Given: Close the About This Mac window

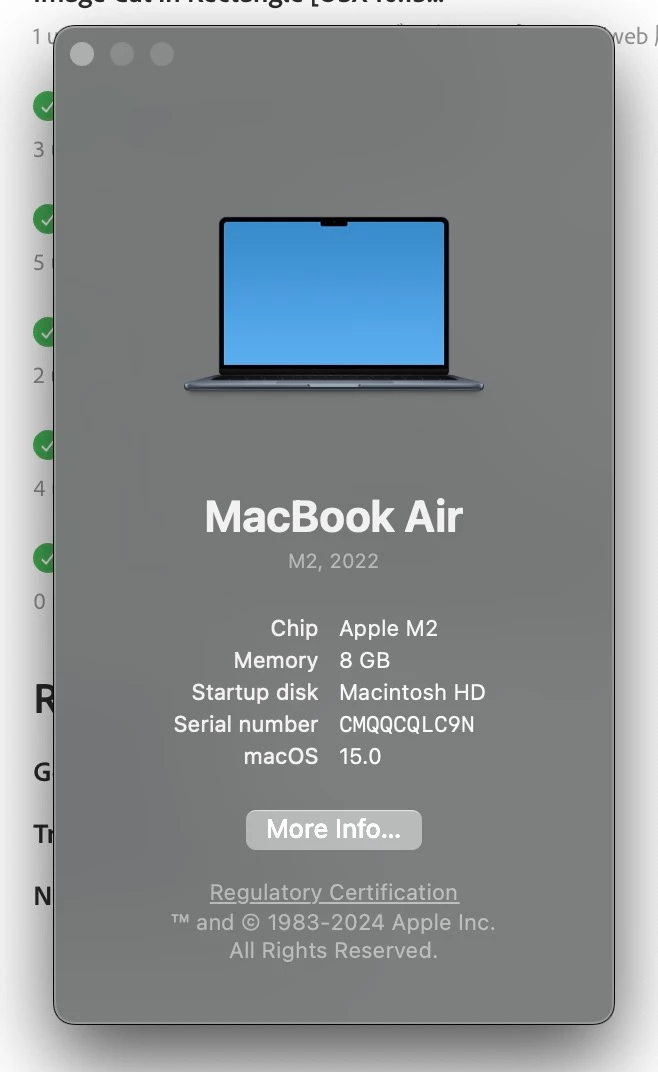Looking at the screenshot, I should 82,54.
